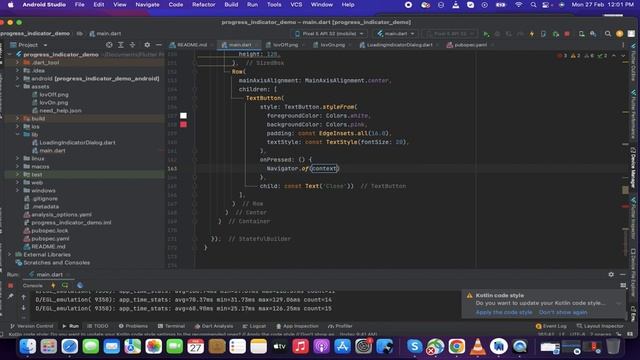Image resolution: width=640 pixels, height=360 pixels.
Task: Click the Select Opened File target icon
Action: coord(109,45)
